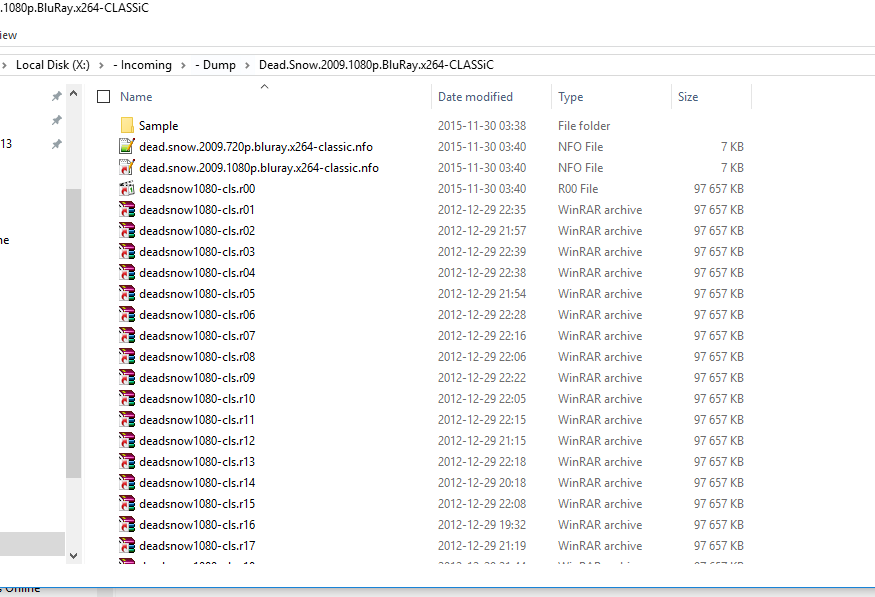This screenshot has height=597, width=875.
Task: Click NFO File type of the 720p nfo
Action: pos(580,147)
